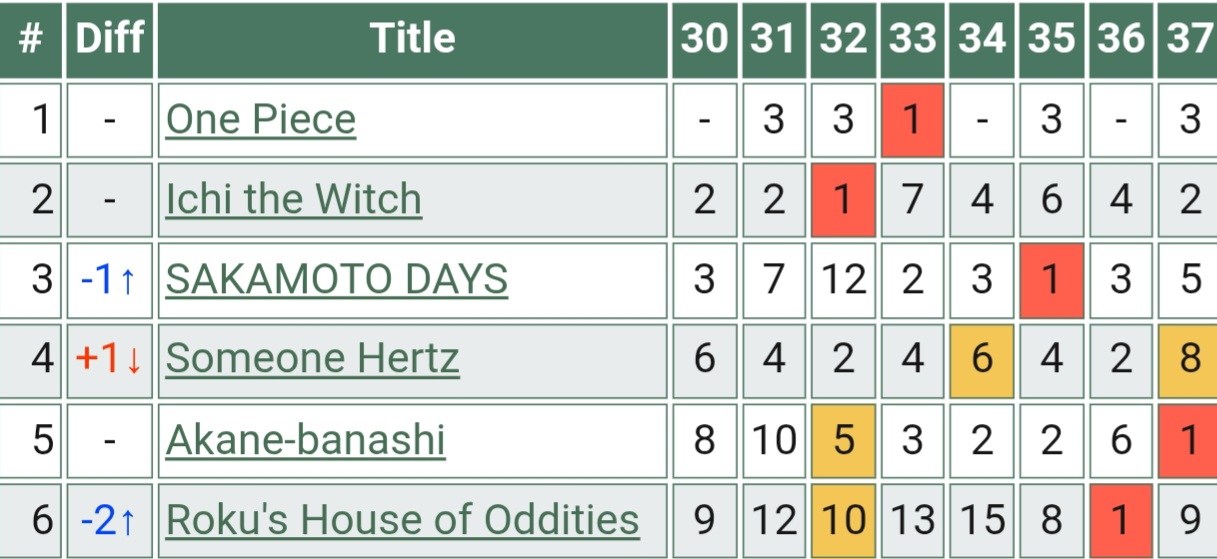Click Ichi the Witch's red issue 32 cell

click(x=843, y=200)
